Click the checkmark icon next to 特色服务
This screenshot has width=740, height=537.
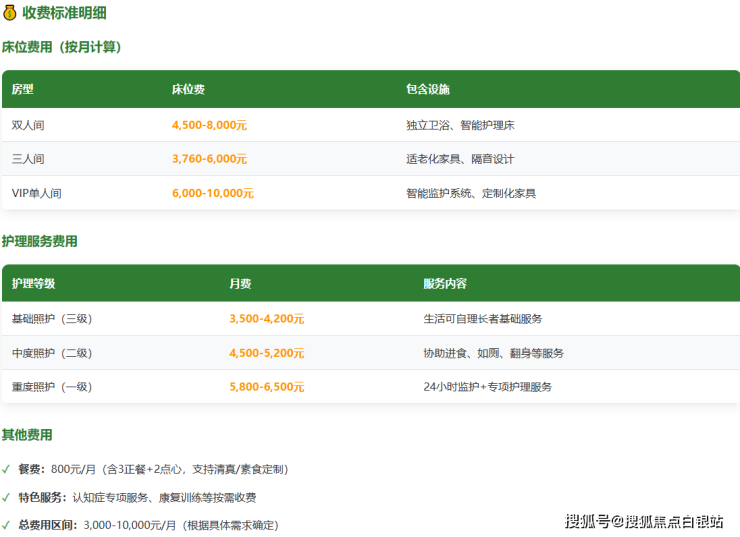point(7,497)
